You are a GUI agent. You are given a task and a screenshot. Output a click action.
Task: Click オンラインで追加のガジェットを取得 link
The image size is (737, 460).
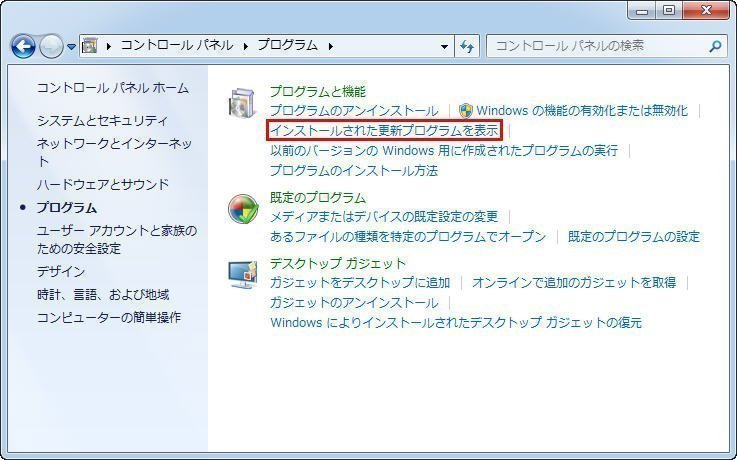coord(574,282)
